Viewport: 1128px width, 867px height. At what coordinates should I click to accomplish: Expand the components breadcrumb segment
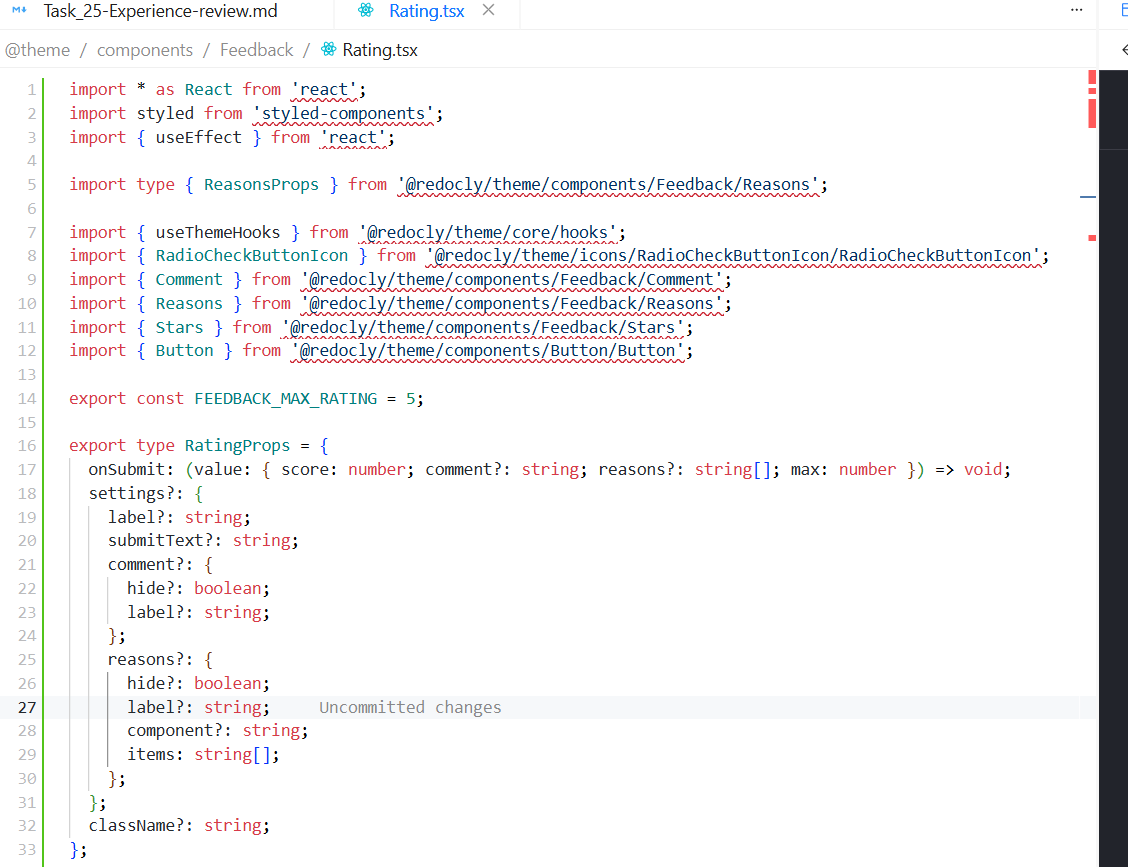[x=145, y=50]
